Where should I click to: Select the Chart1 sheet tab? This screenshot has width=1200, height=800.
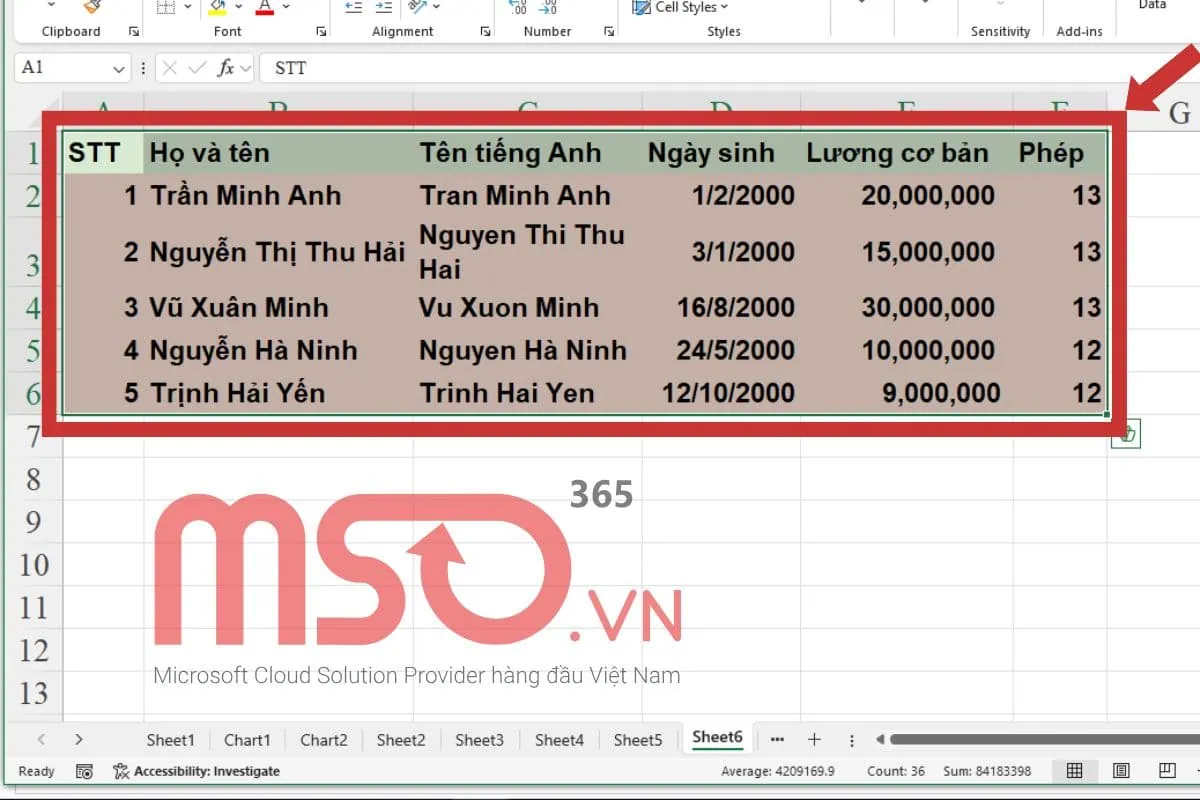pos(247,740)
